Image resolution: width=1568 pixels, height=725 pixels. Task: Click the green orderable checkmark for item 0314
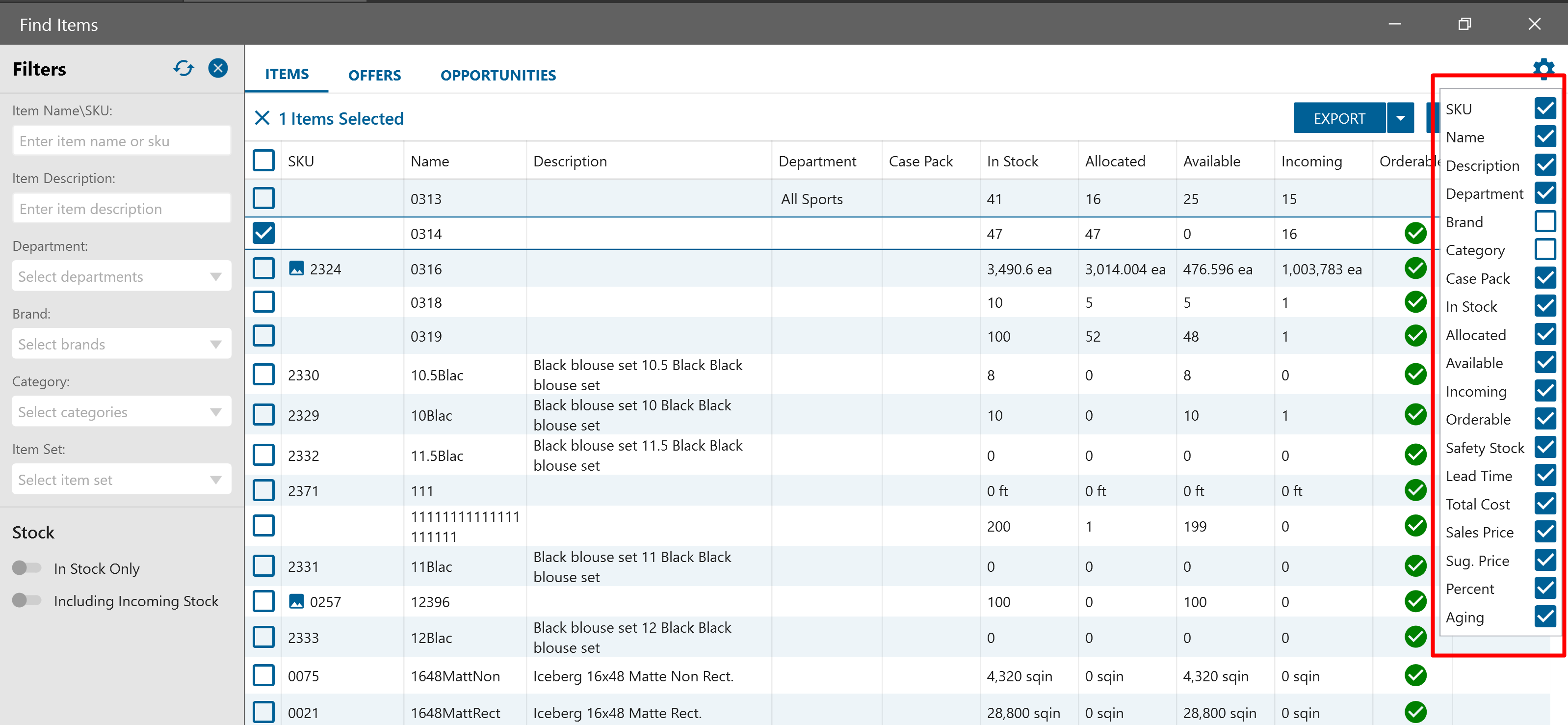tap(1415, 233)
